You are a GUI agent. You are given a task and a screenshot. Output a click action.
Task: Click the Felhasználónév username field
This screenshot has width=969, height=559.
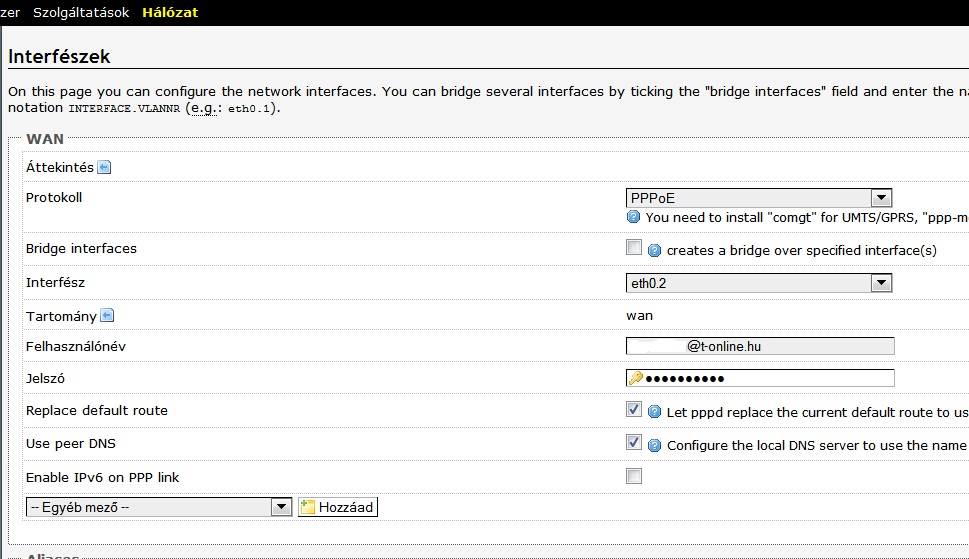pyautogui.click(x=760, y=346)
